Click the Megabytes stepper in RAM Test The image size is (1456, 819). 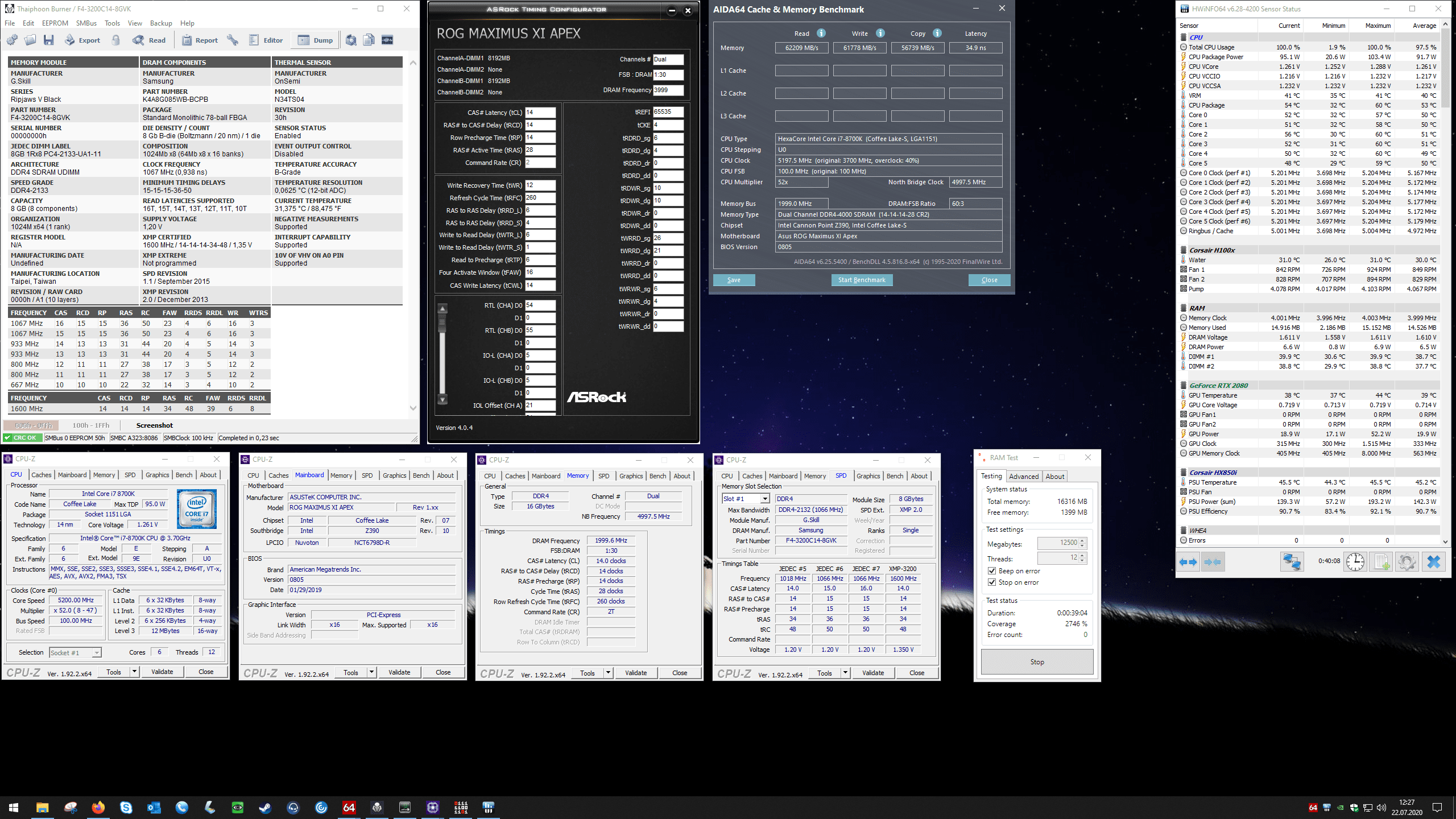(1082, 543)
